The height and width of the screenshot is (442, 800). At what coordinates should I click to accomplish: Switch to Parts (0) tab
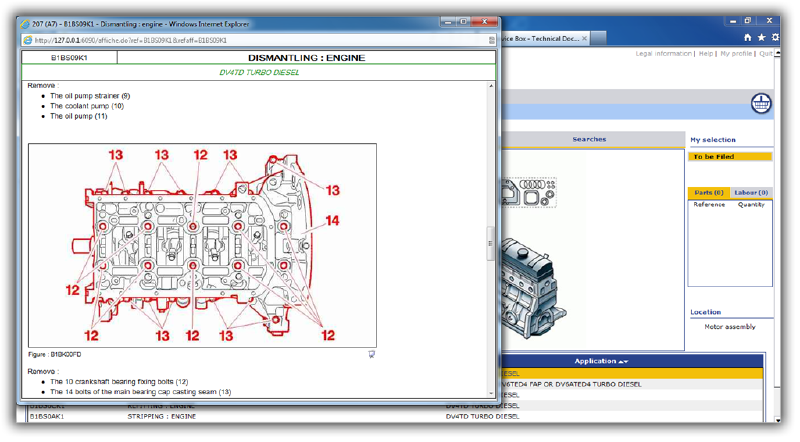[x=709, y=192]
